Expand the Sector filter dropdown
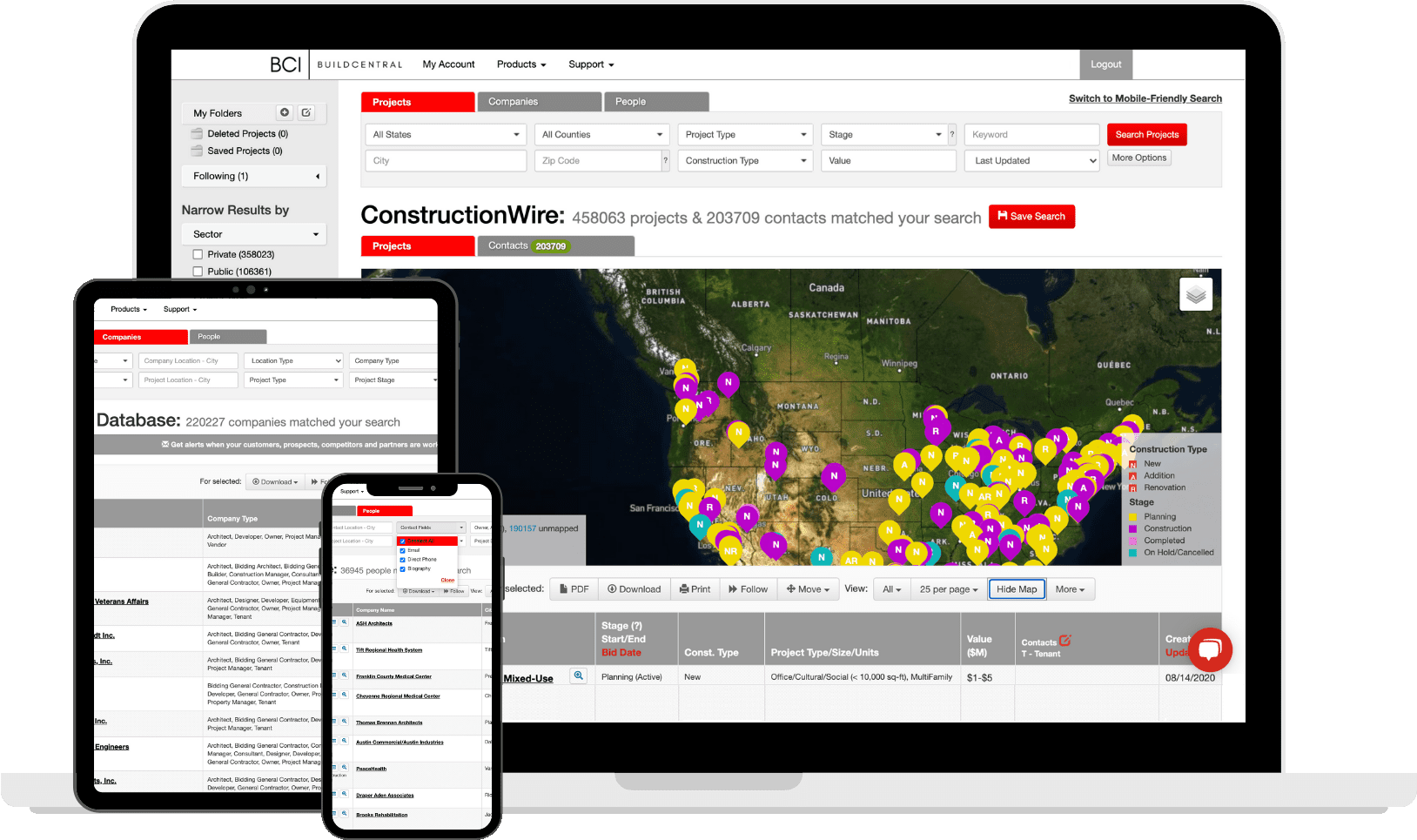The width and height of the screenshot is (1417, 840). (253, 234)
